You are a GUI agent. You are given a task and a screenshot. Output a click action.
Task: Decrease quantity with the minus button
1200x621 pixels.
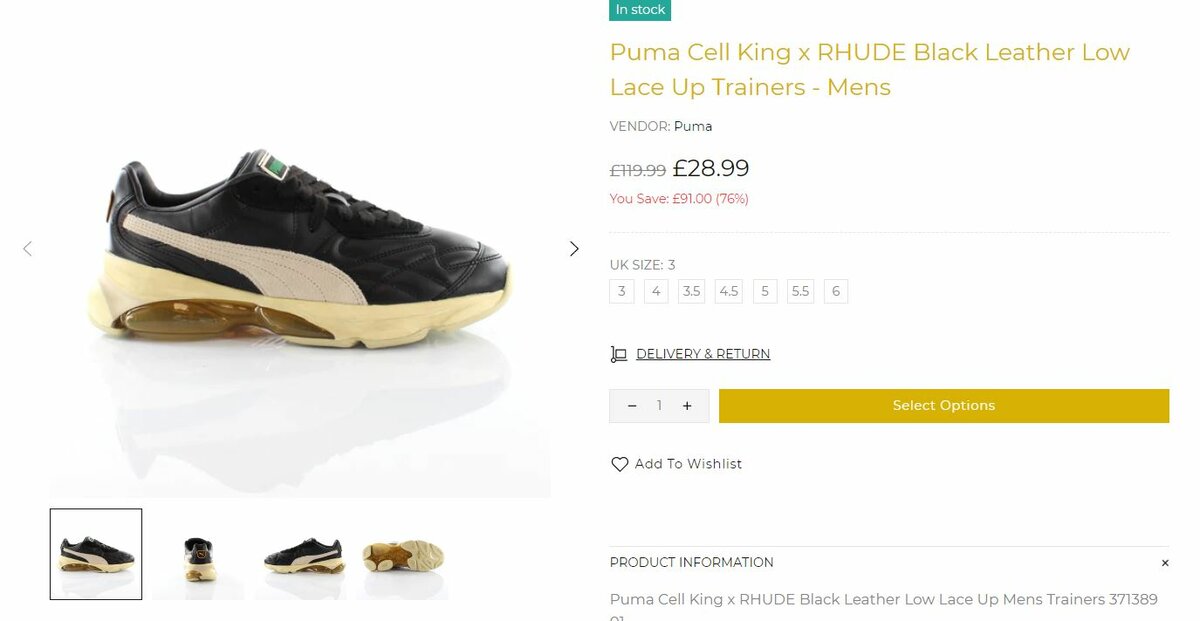pyautogui.click(x=632, y=406)
